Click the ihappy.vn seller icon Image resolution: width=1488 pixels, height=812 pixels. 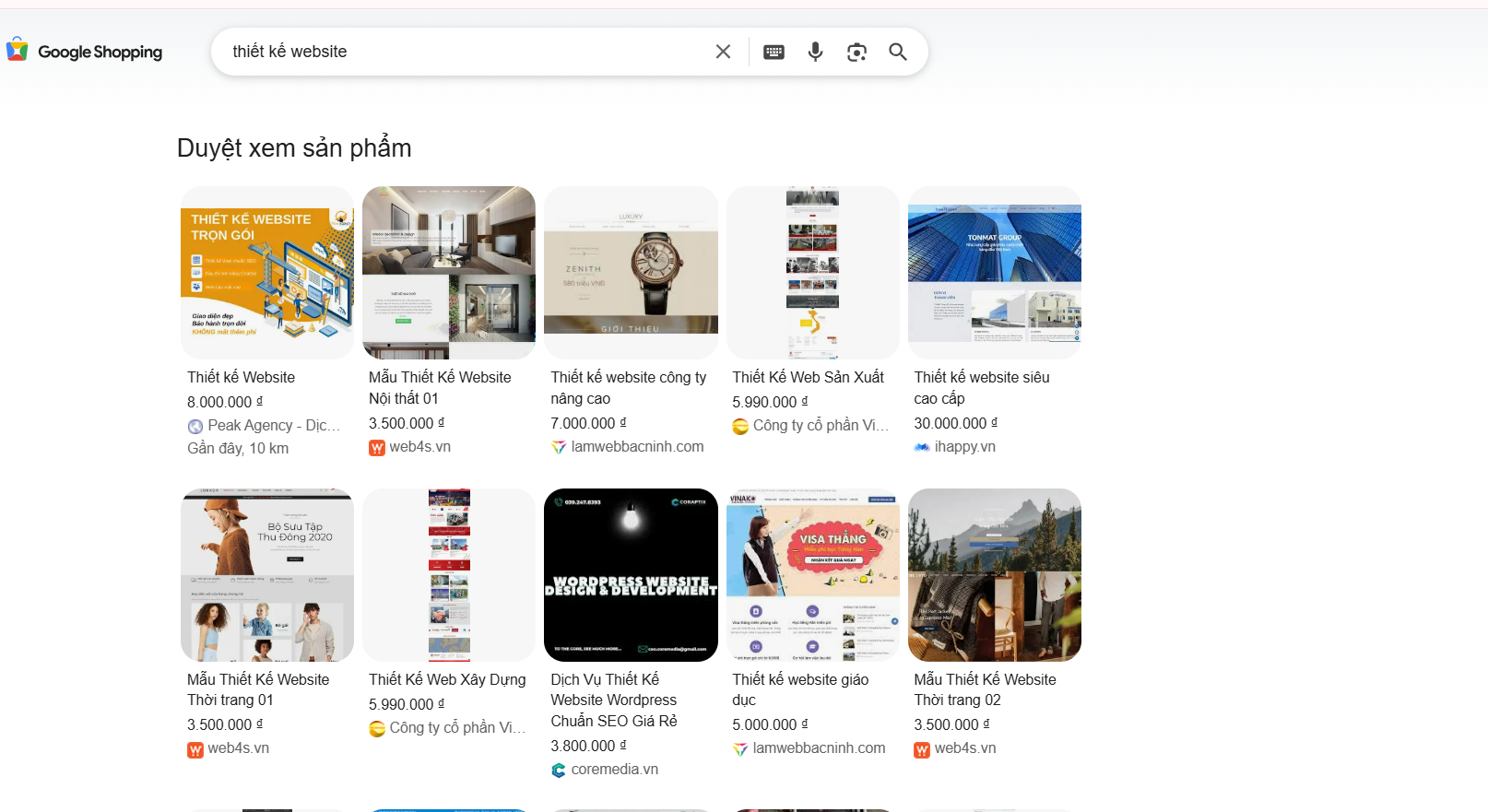[922, 447]
